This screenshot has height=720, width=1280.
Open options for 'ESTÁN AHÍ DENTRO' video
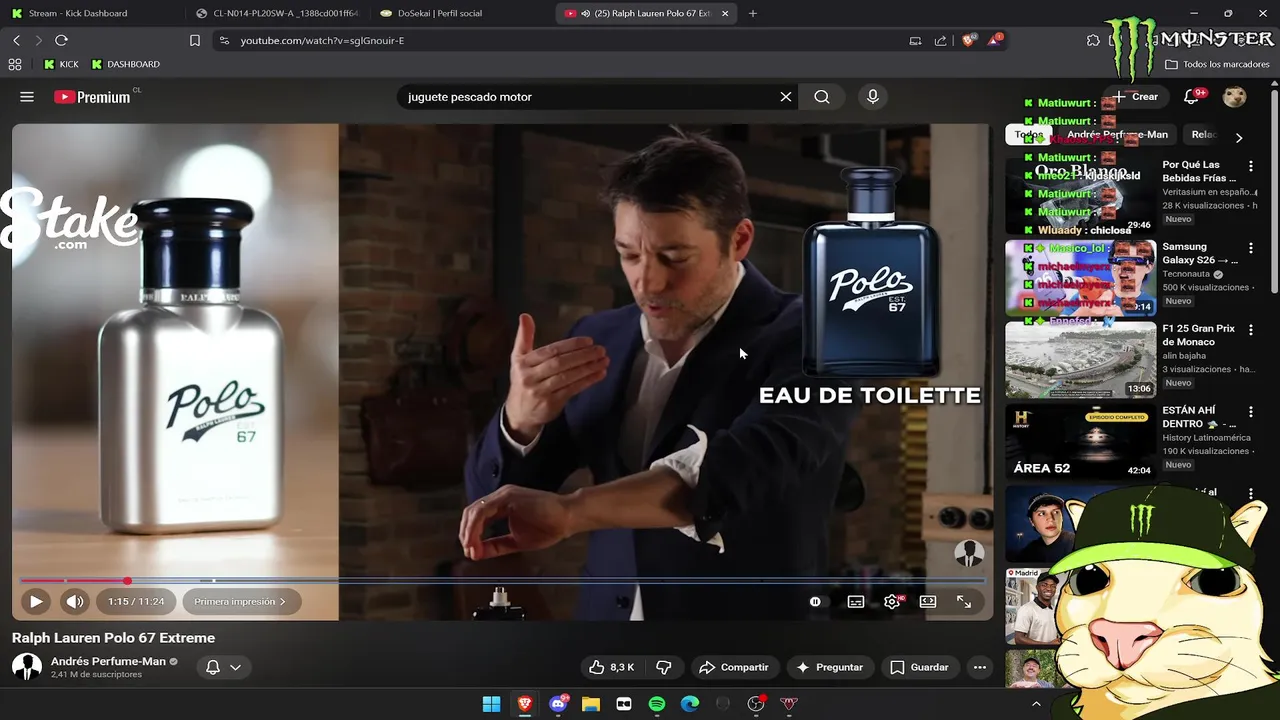click(x=1250, y=412)
